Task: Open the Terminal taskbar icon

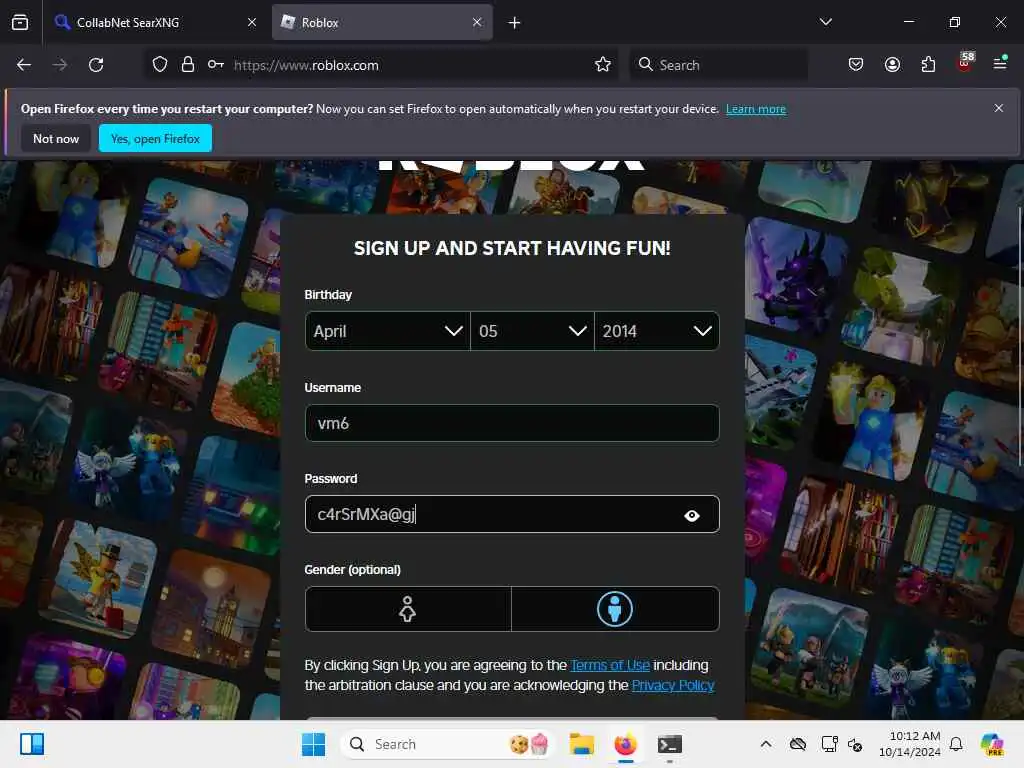Action: 669,744
